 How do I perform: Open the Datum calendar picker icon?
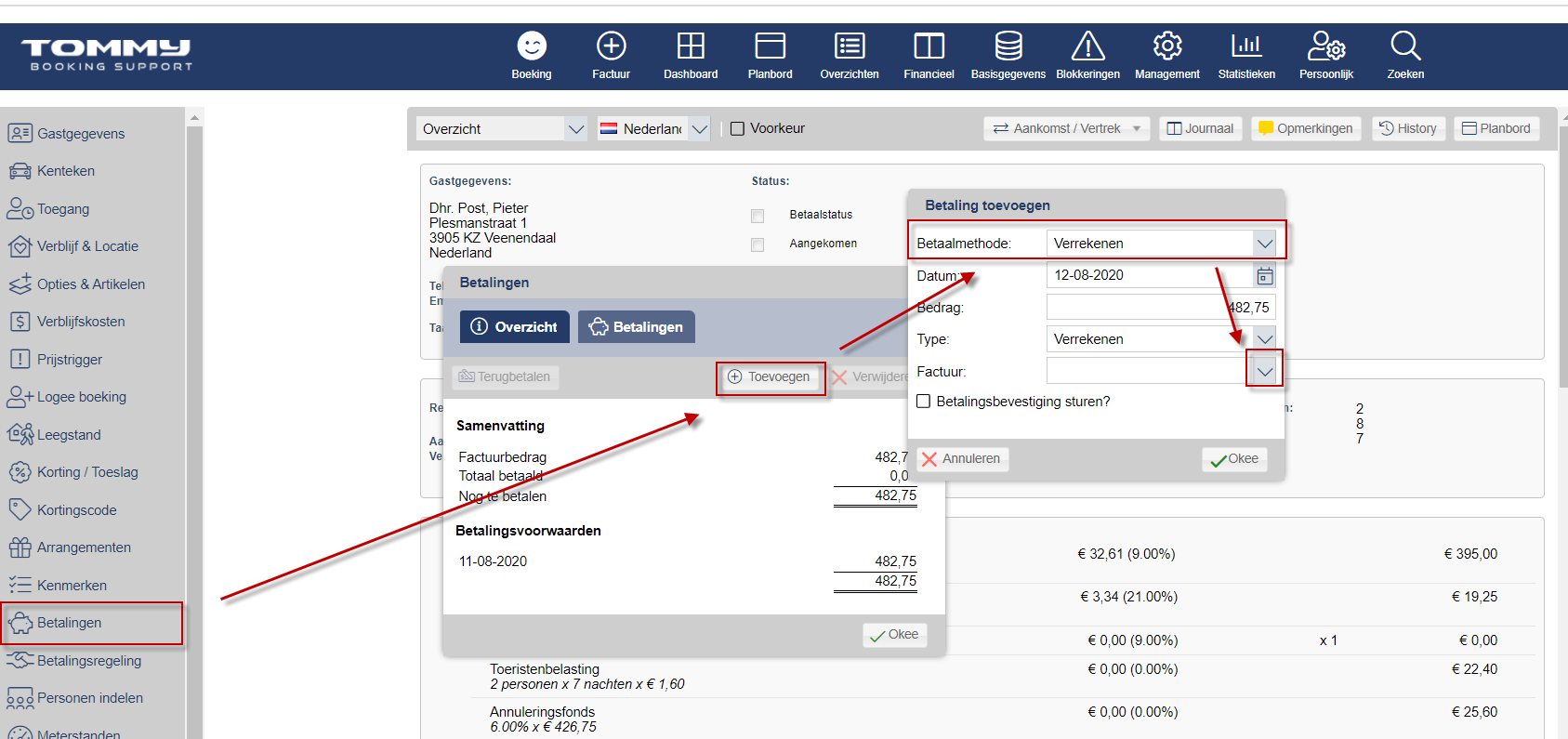click(x=1265, y=275)
